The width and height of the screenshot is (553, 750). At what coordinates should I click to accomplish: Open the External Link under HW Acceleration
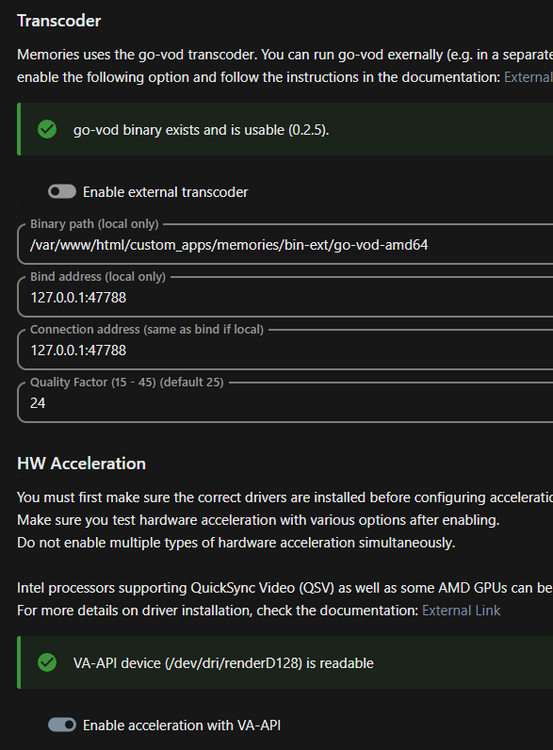(461, 610)
